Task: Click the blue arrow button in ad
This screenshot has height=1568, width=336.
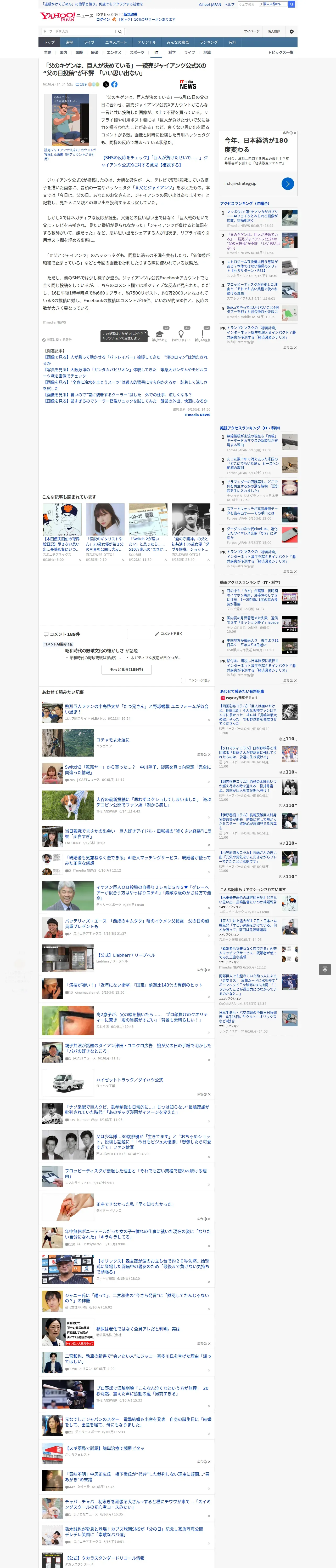Action: (288, 183)
